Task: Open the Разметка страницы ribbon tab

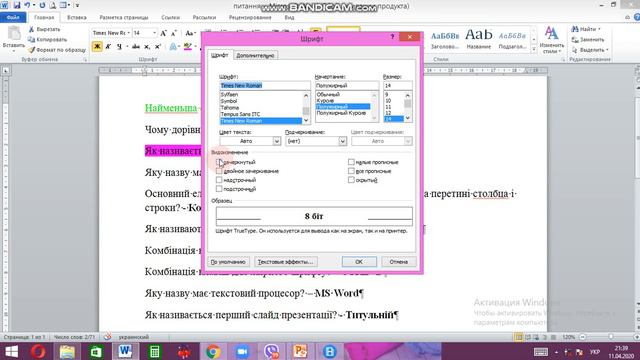Action: click(124, 18)
